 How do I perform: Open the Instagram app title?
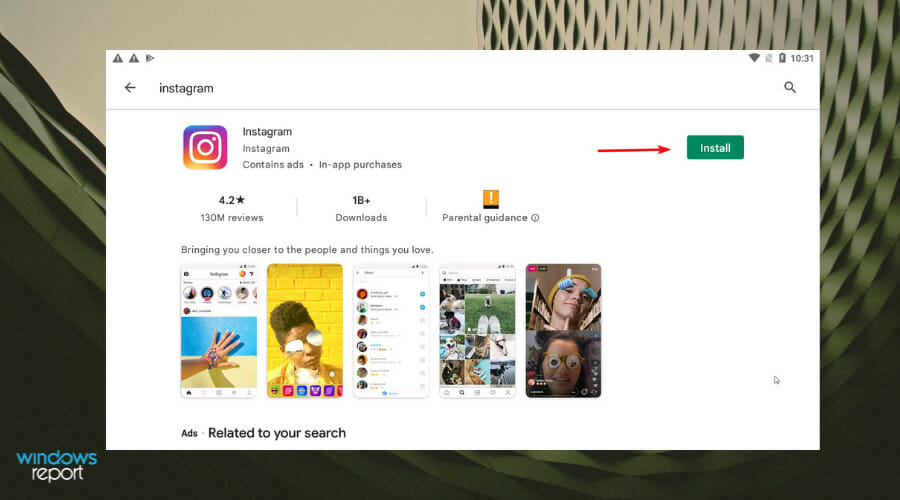point(267,131)
